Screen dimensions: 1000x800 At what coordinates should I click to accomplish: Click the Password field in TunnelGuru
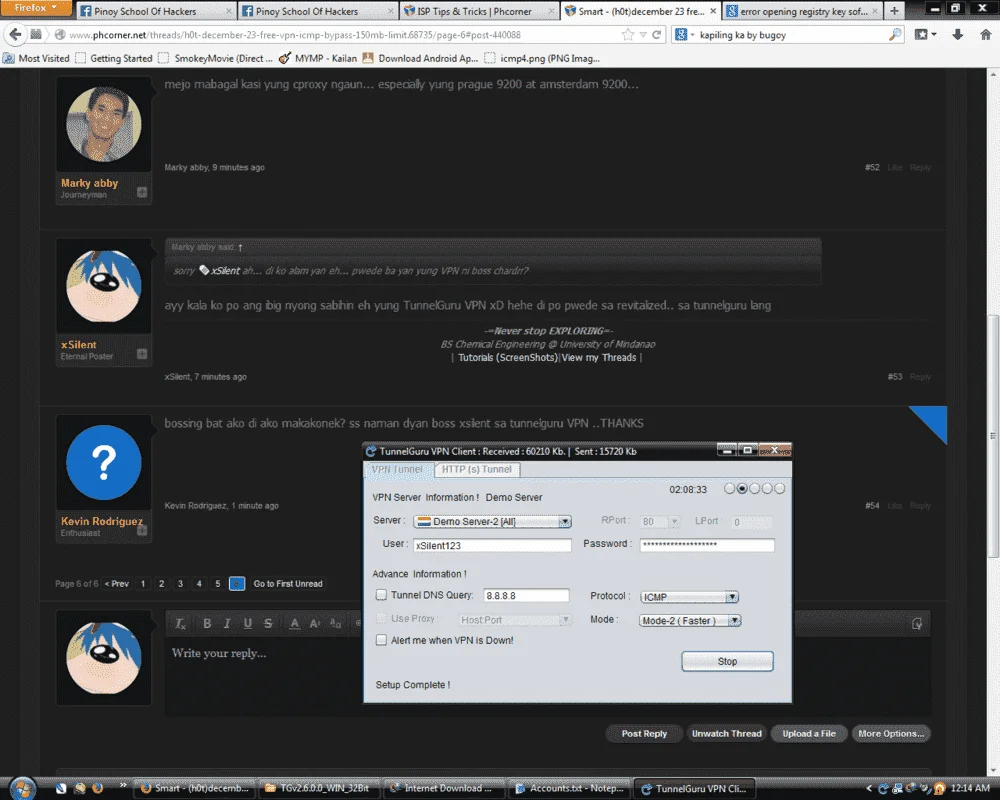click(x=707, y=545)
